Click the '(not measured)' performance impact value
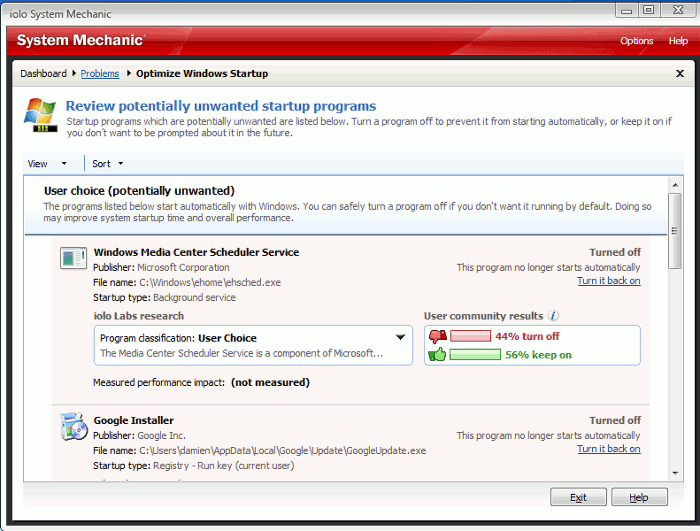700x531 pixels. (x=270, y=382)
